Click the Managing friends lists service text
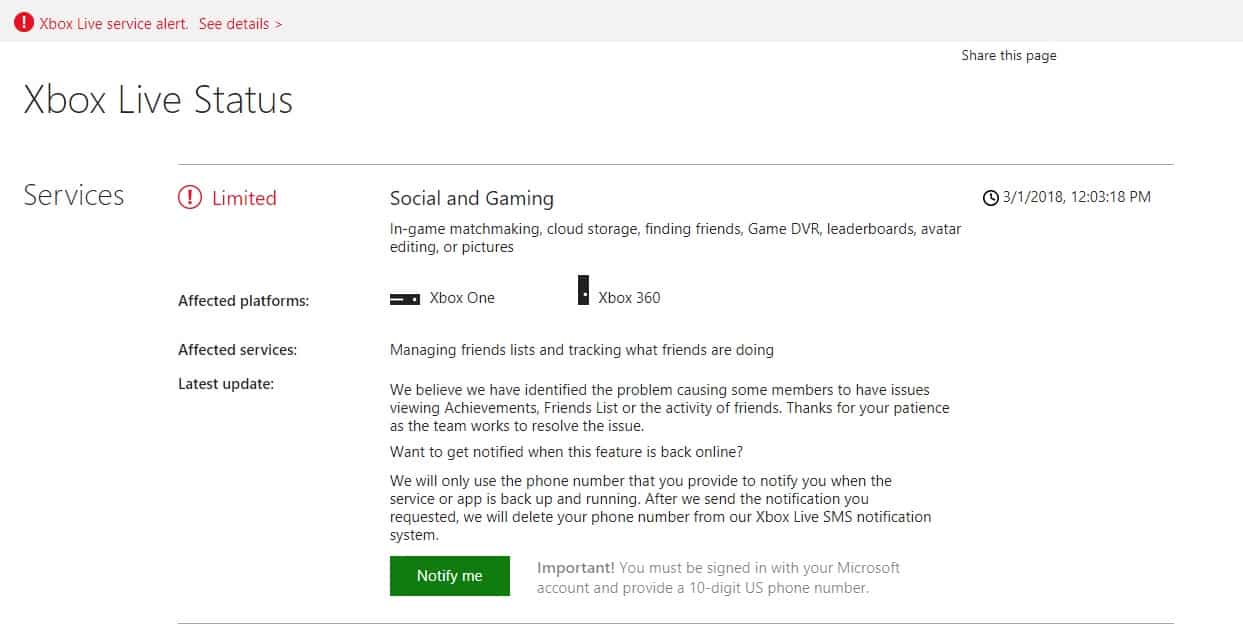 pyautogui.click(x=581, y=350)
